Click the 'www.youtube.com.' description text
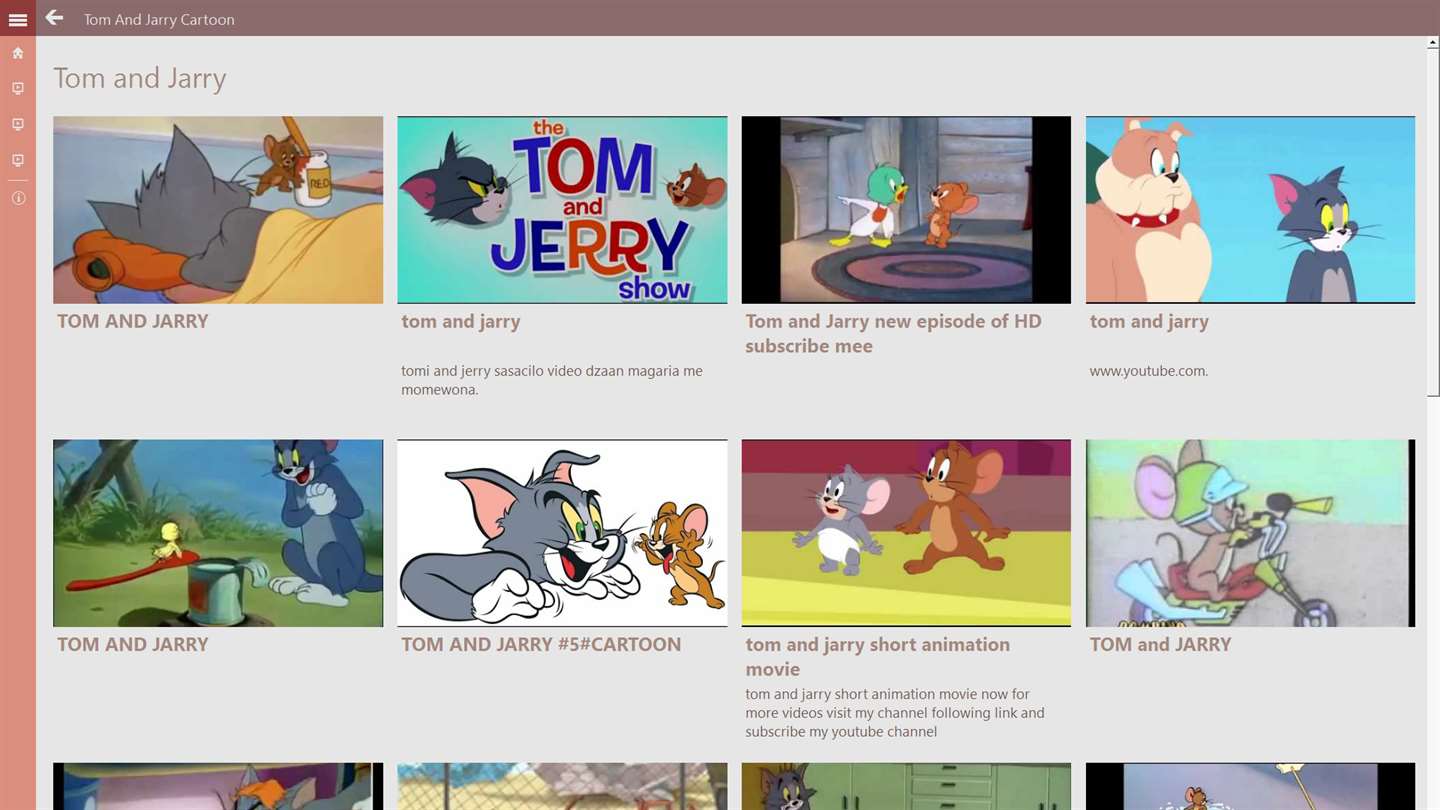Image resolution: width=1440 pixels, height=810 pixels. (1149, 371)
